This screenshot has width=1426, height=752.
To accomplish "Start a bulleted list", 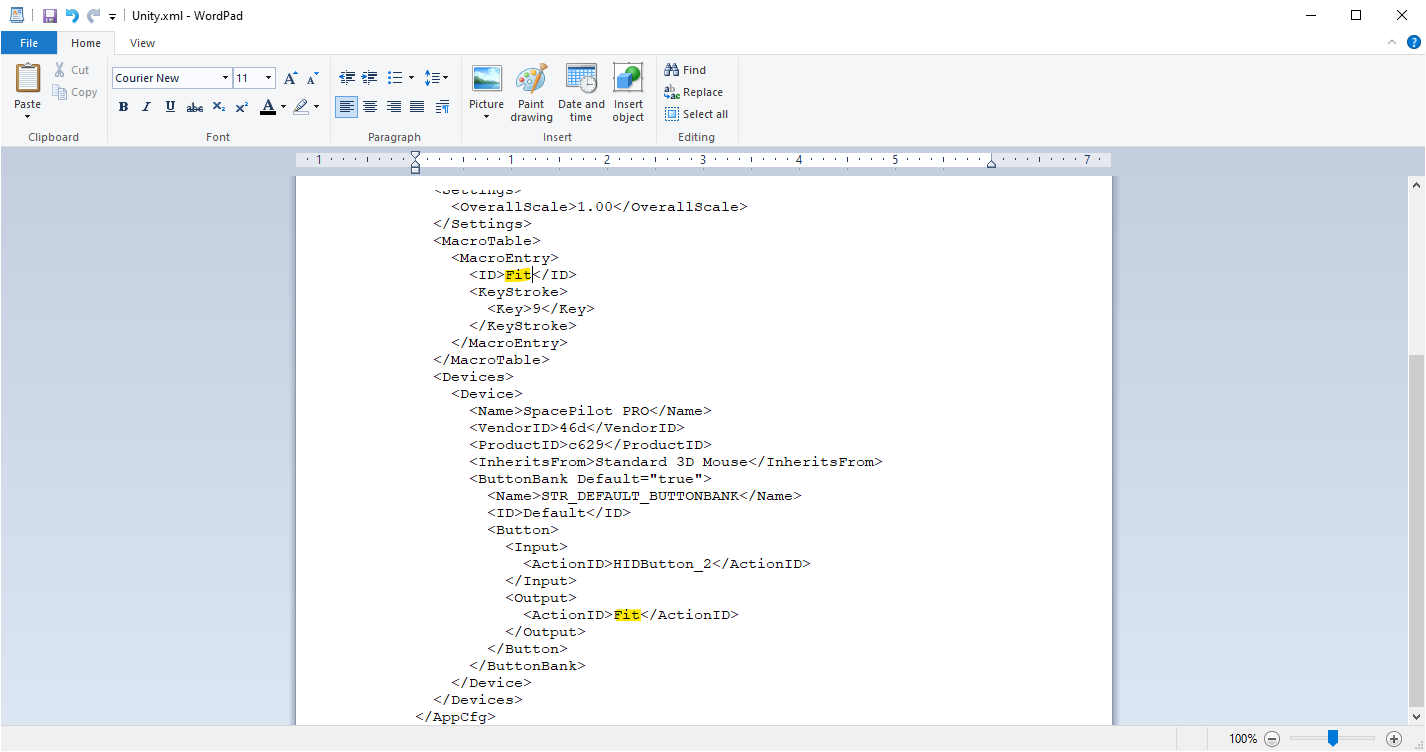I will tap(395, 77).
